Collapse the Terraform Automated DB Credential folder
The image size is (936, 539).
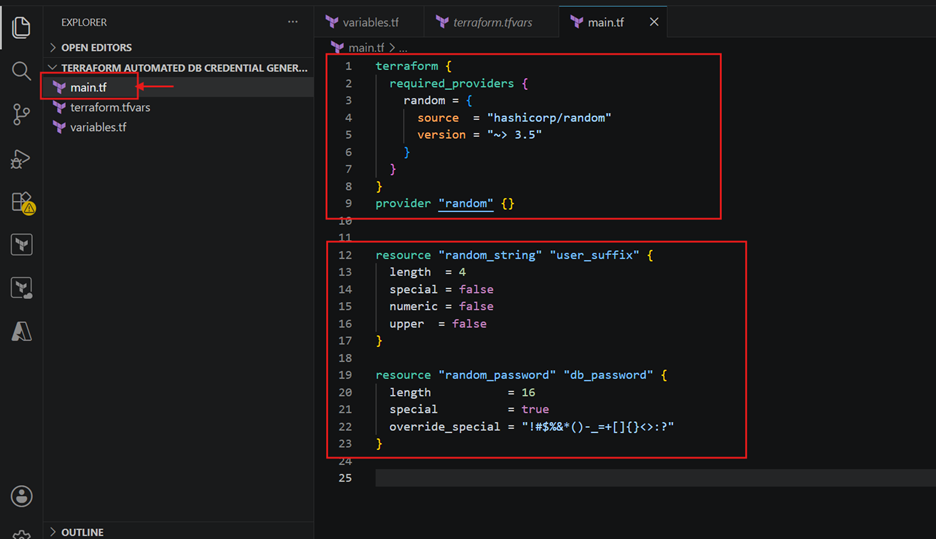click(178, 67)
